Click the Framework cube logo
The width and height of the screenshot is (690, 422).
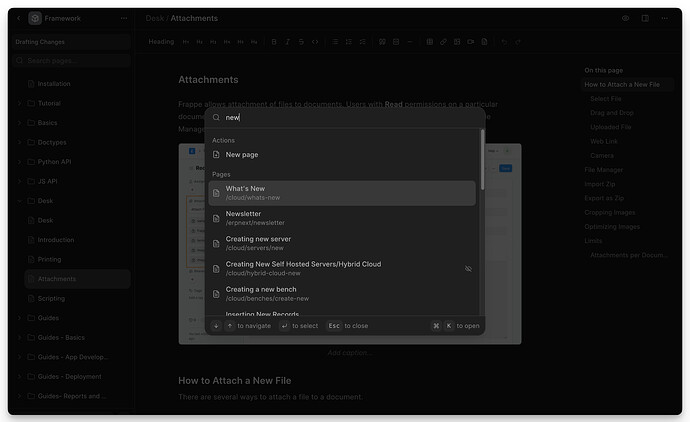[35, 18]
